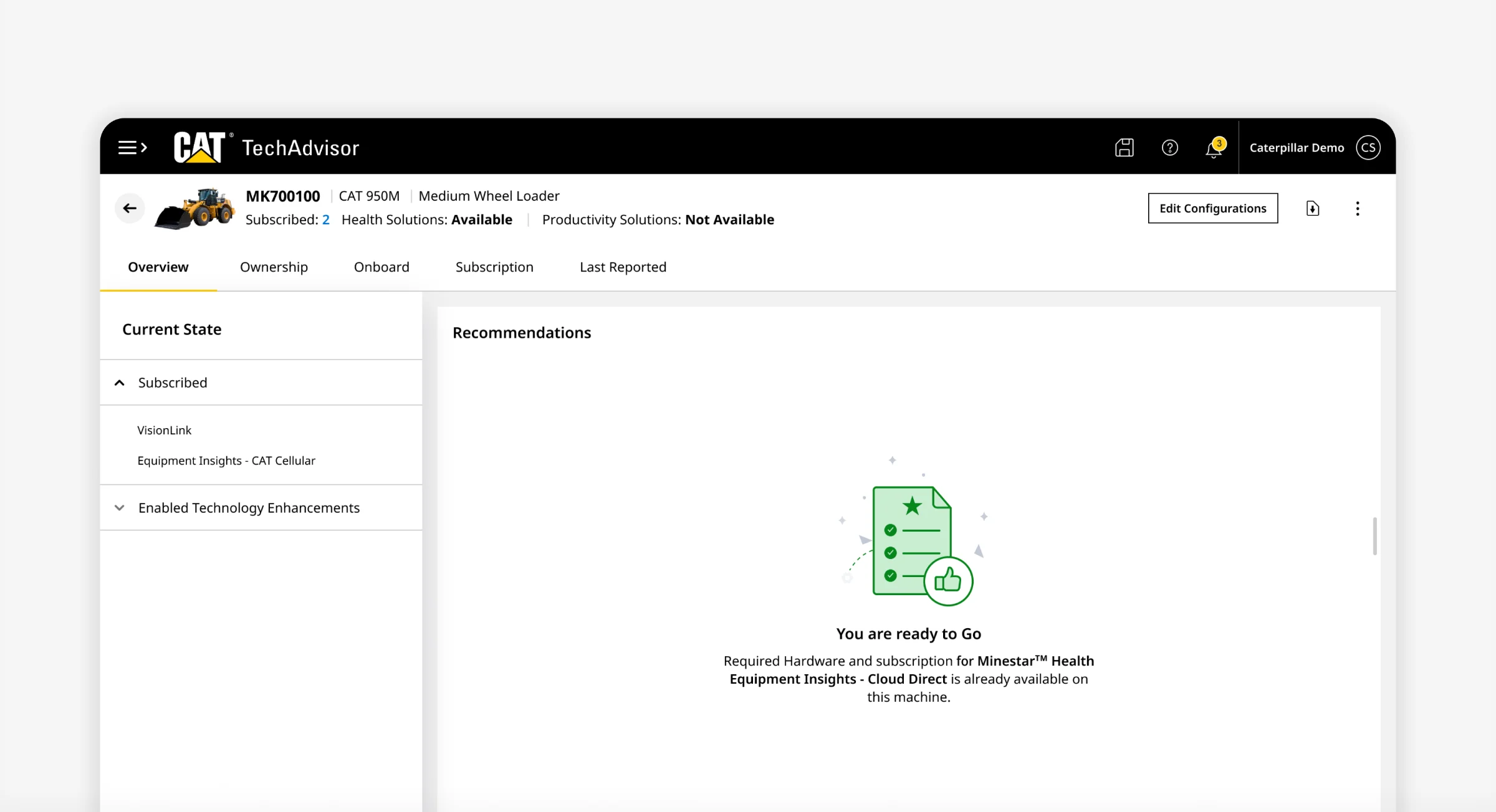The width and height of the screenshot is (1496, 812).
Task: Click the Recommendations panel scrollbar
Action: [1374, 536]
